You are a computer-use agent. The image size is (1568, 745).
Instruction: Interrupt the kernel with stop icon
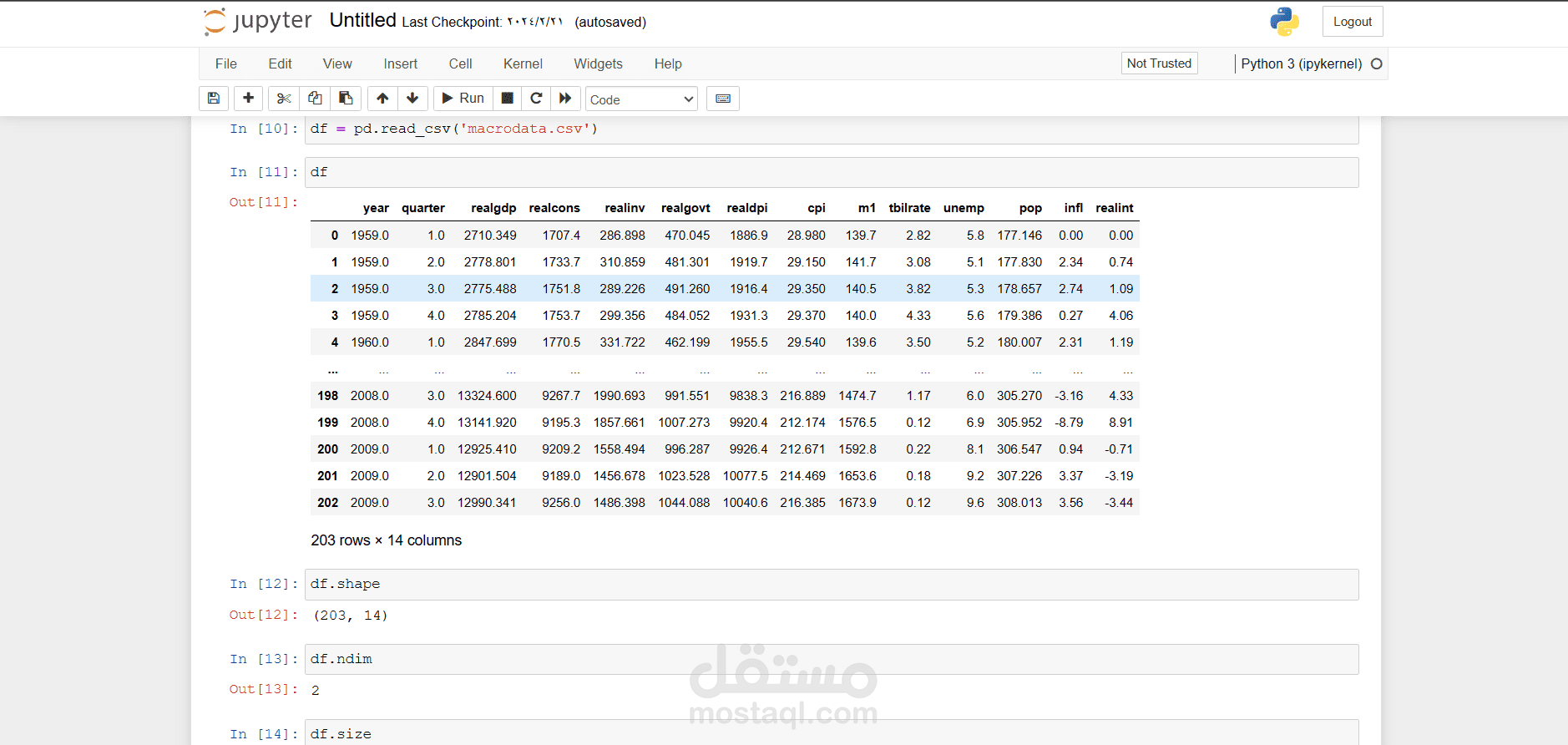point(507,99)
